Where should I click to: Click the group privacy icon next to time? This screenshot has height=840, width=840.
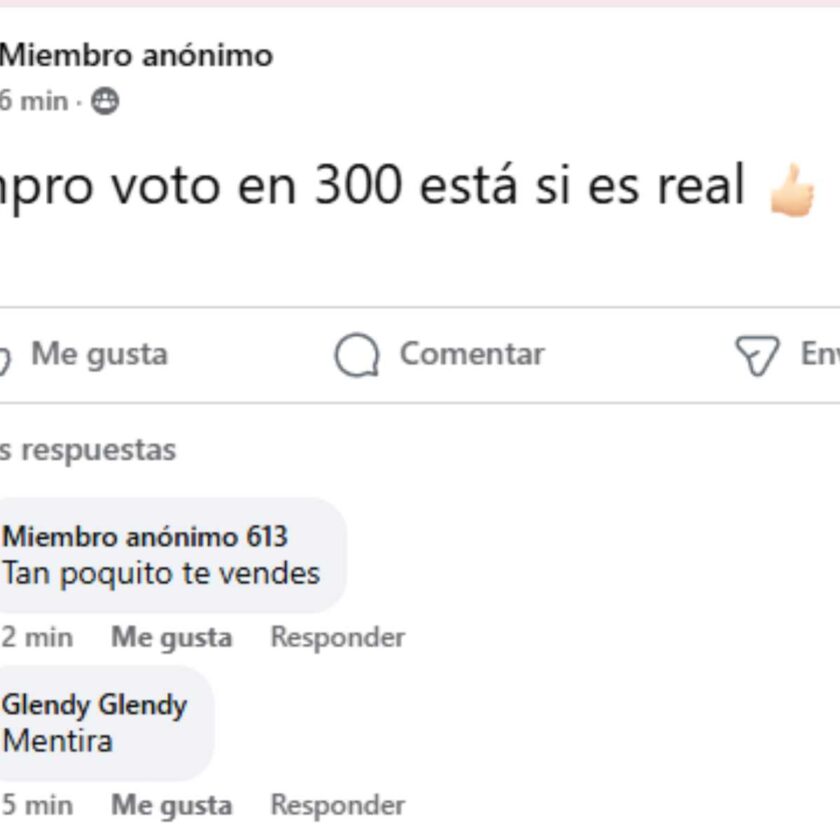coord(104,101)
